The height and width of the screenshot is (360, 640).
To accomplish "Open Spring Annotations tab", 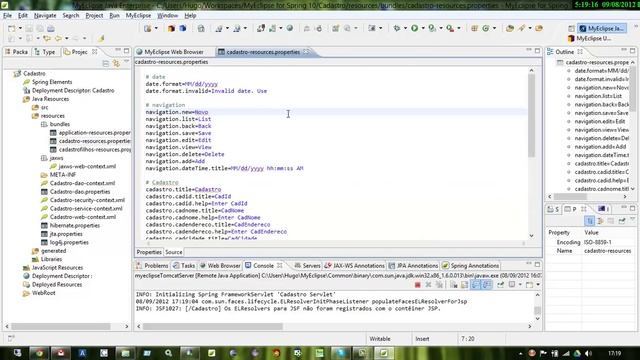I will 470,265.
